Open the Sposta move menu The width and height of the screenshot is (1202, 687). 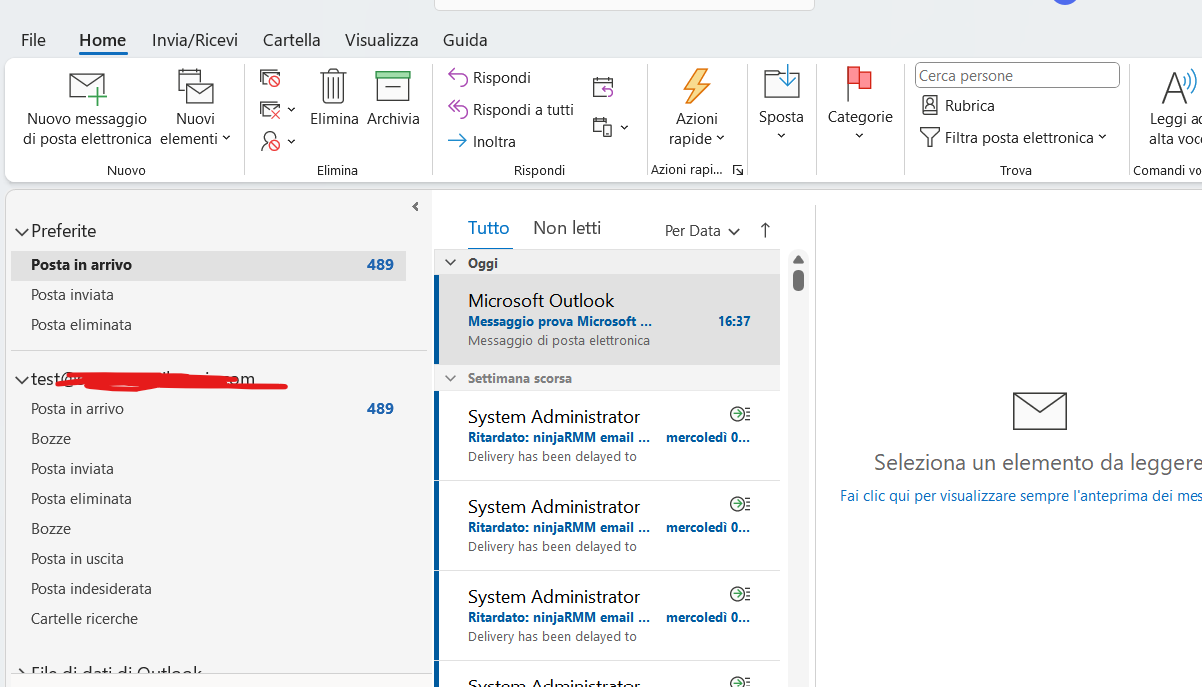[x=781, y=104]
